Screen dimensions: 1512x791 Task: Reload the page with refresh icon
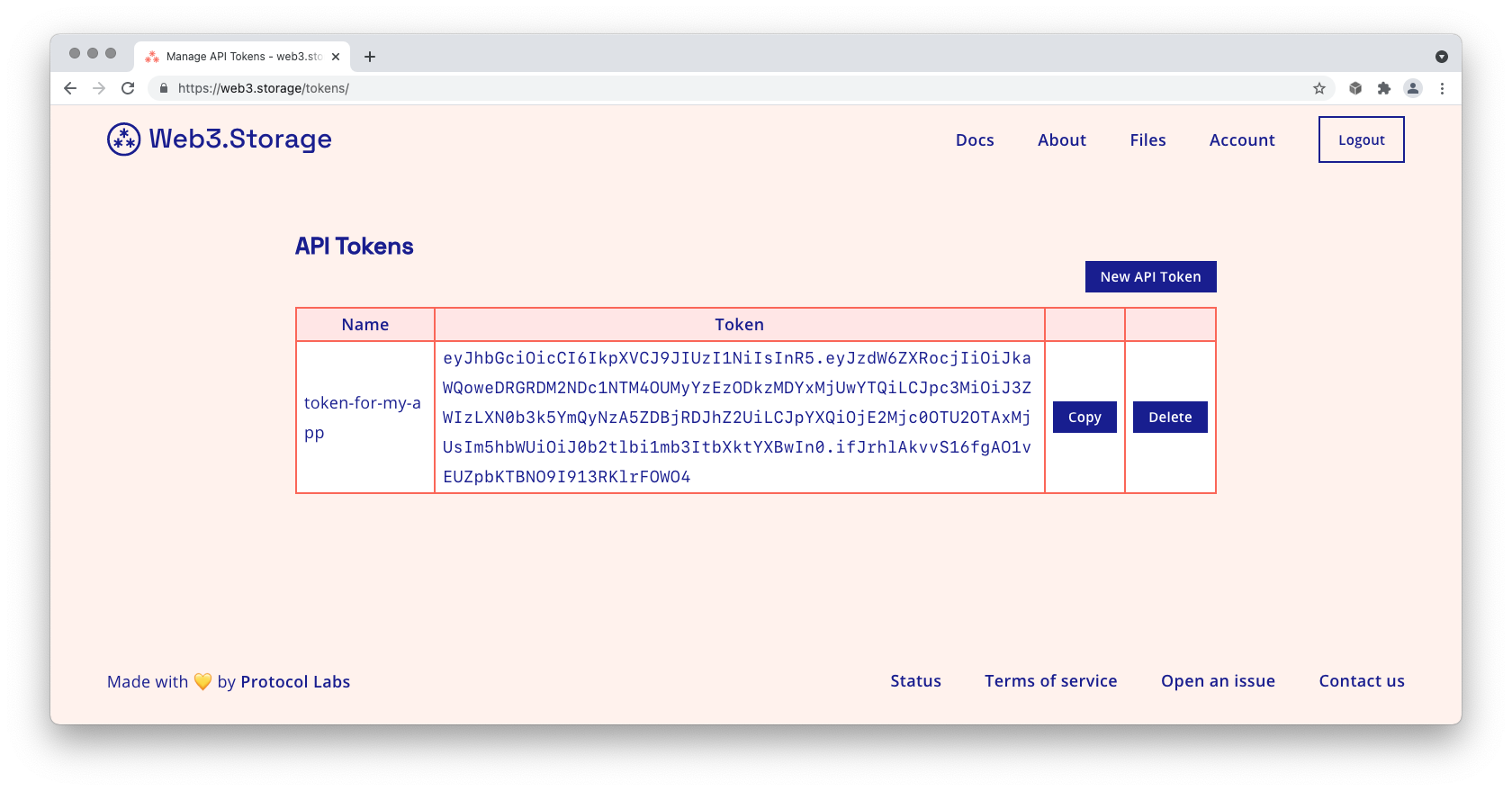[x=128, y=88]
